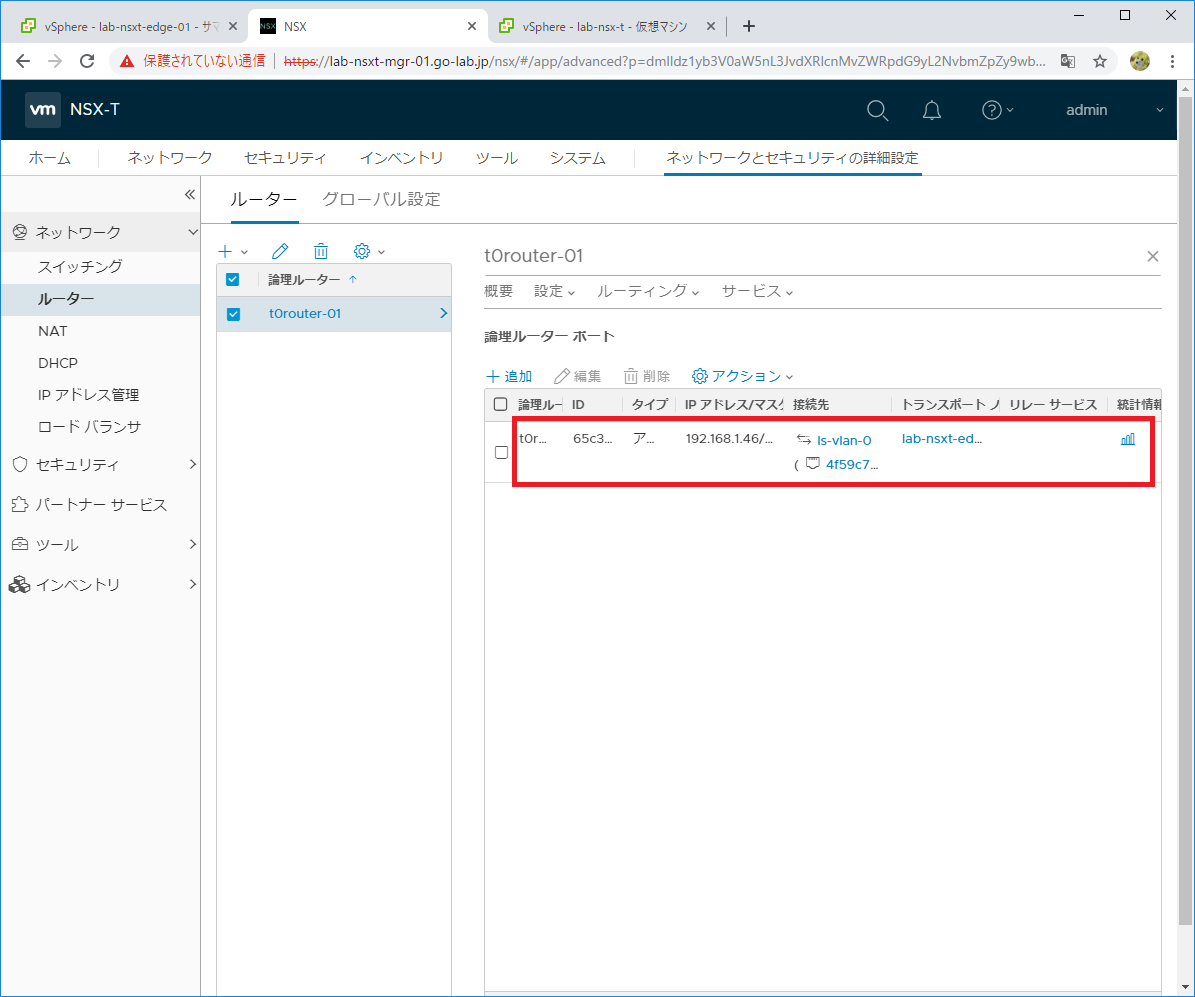The height and width of the screenshot is (997, 1195).
Task: Select ロード バランサ in the sidebar
Action: click(x=89, y=428)
